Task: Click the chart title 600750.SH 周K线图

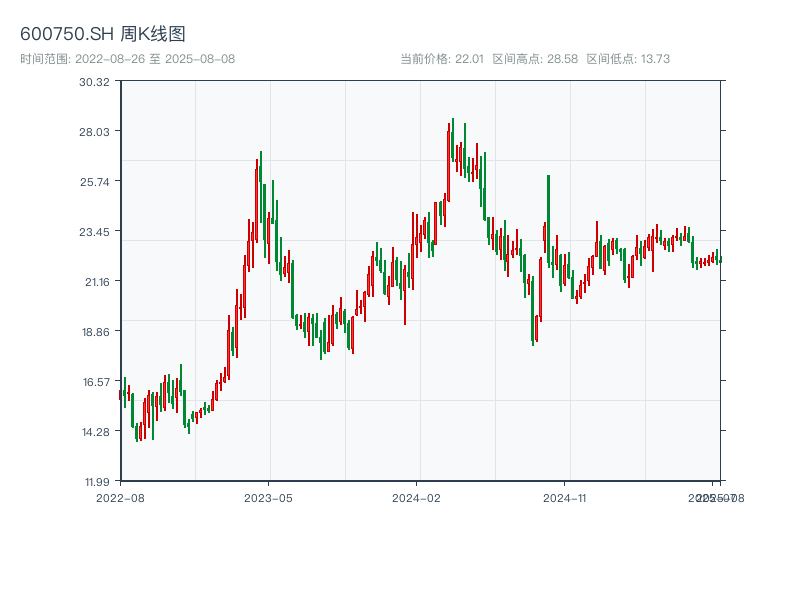Action: click(x=103, y=34)
